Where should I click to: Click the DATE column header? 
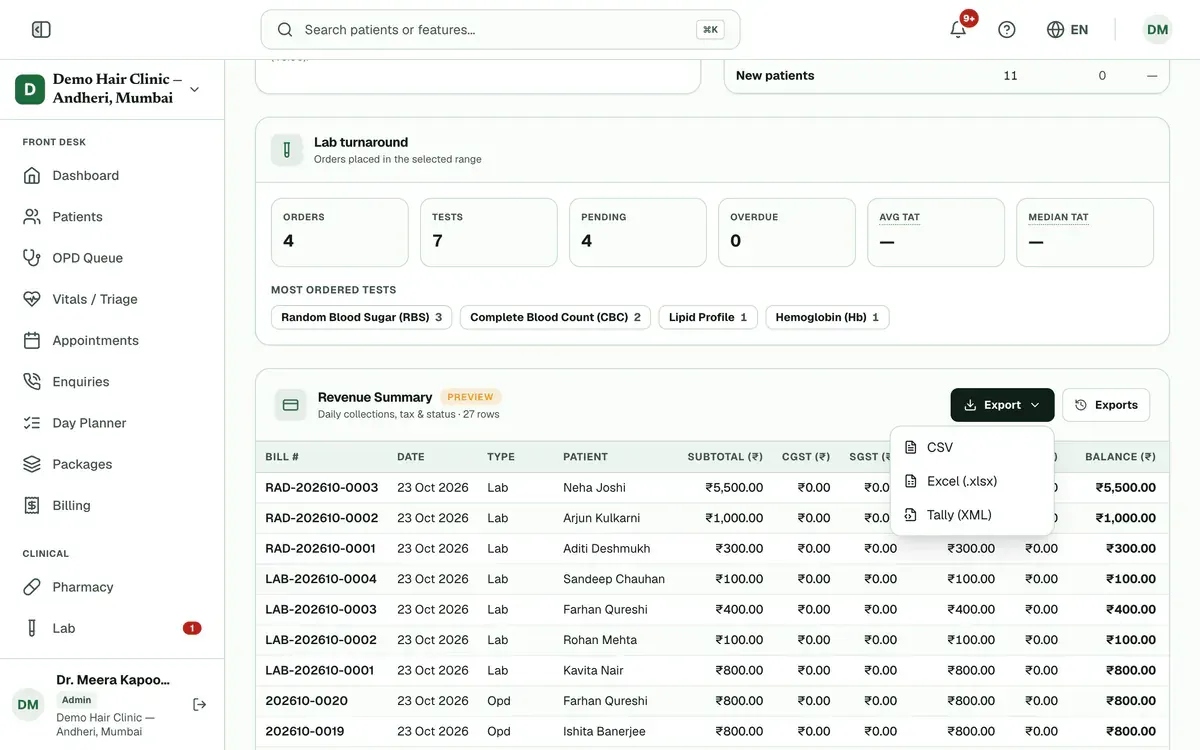coord(411,457)
